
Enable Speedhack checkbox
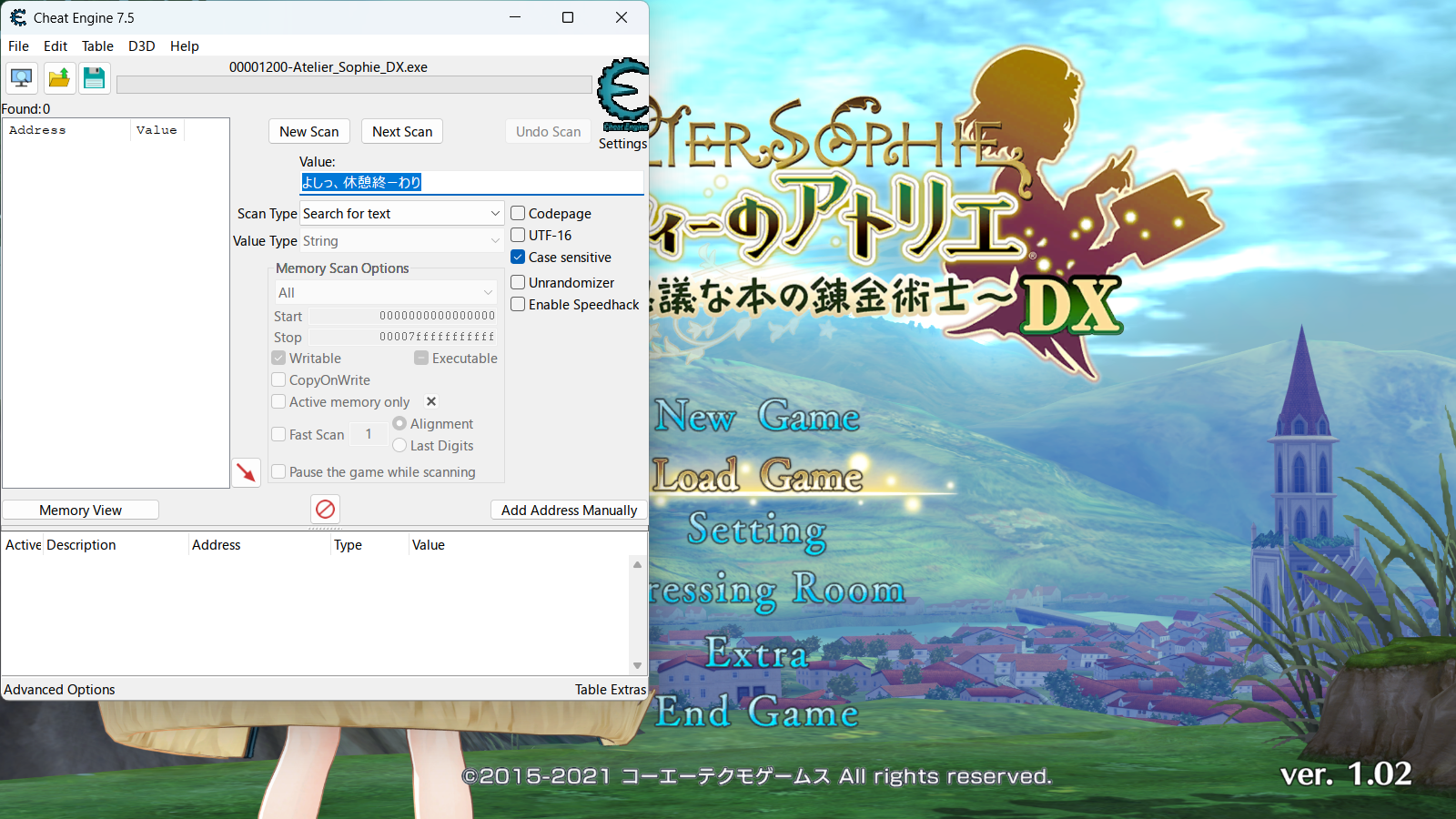click(518, 304)
